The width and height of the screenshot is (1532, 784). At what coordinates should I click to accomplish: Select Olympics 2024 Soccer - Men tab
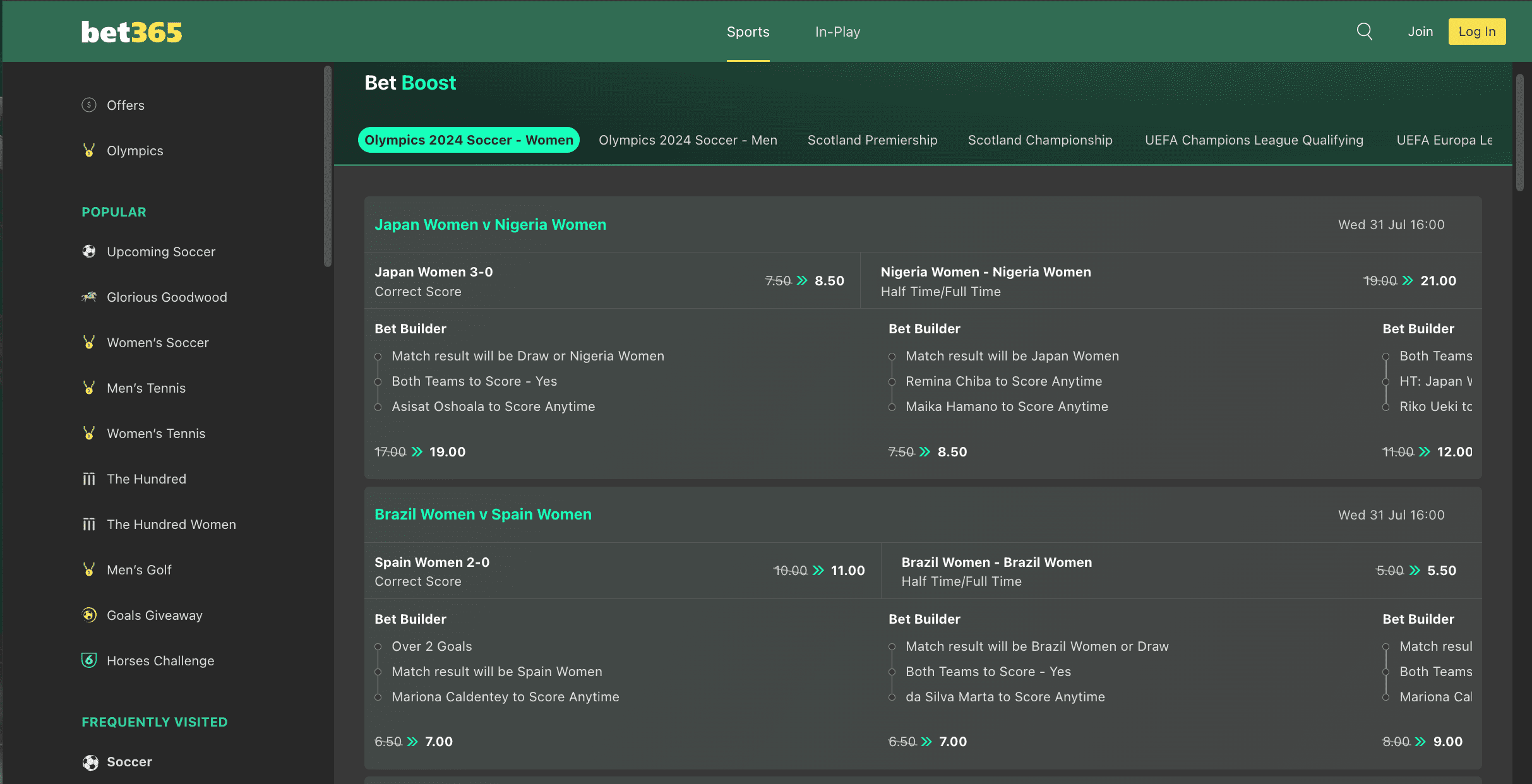click(688, 140)
